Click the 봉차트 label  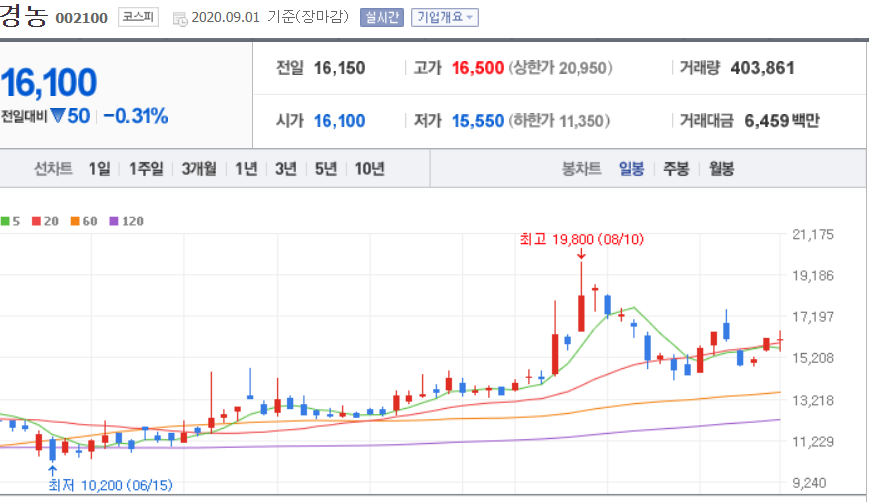[x=581, y=168]
